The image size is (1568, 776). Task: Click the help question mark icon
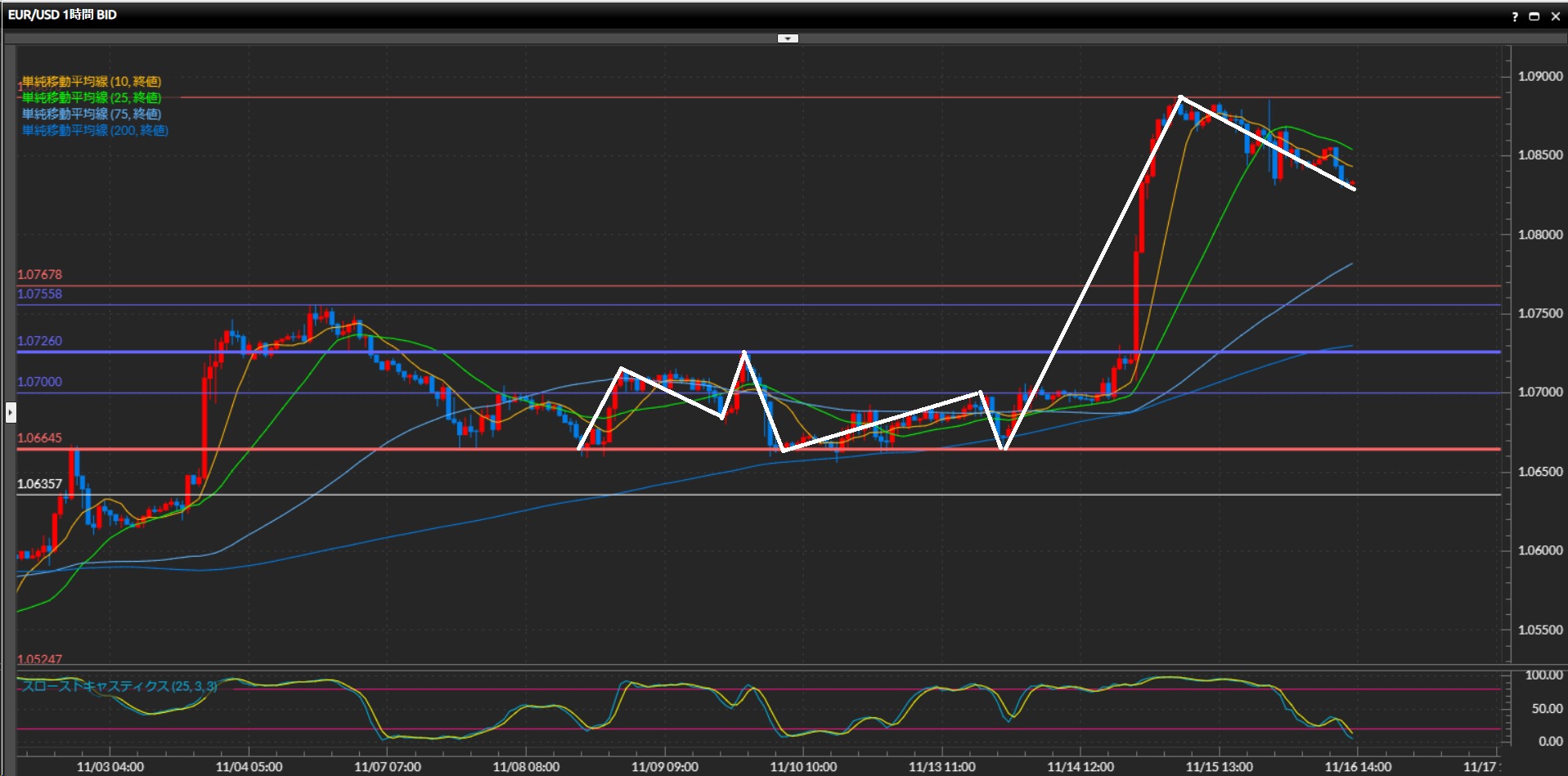tap(1515, 16)
